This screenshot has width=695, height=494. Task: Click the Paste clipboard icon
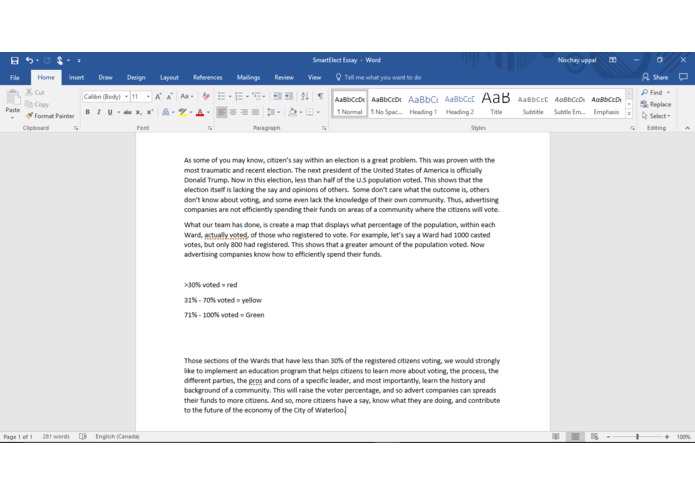point(13,99)
